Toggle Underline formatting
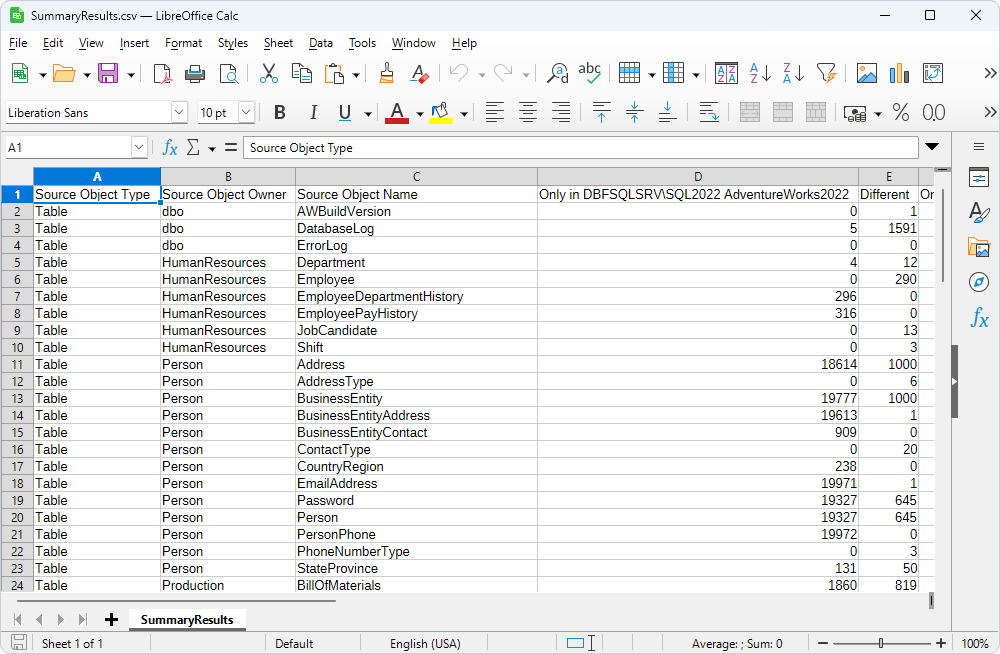The height and width of the screenshot is (654, 1000). 345,113
